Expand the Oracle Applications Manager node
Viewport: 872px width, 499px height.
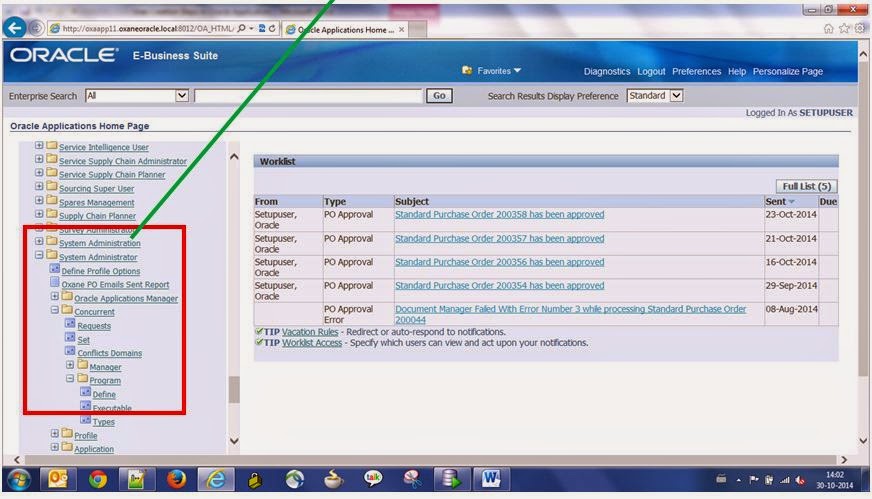tap(54, 296)
